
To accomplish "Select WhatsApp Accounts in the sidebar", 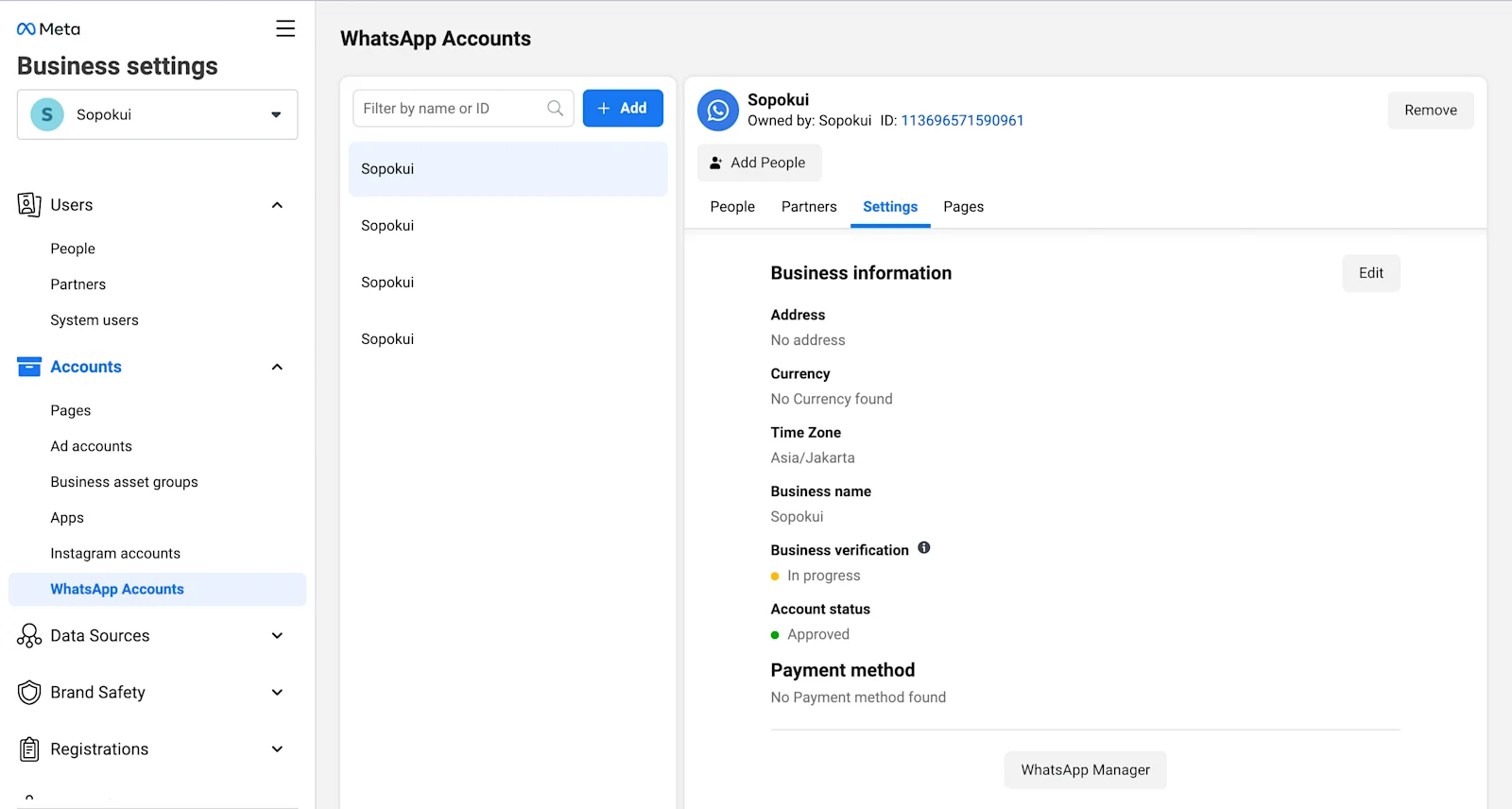I will click(158, 589).
